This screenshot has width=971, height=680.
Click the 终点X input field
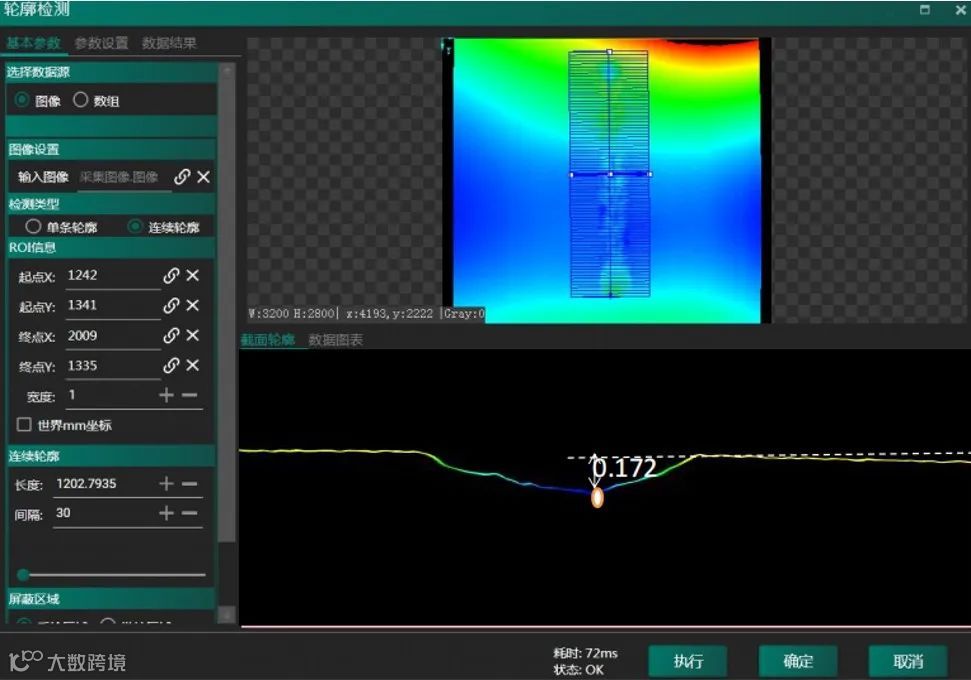pos(113,336)
